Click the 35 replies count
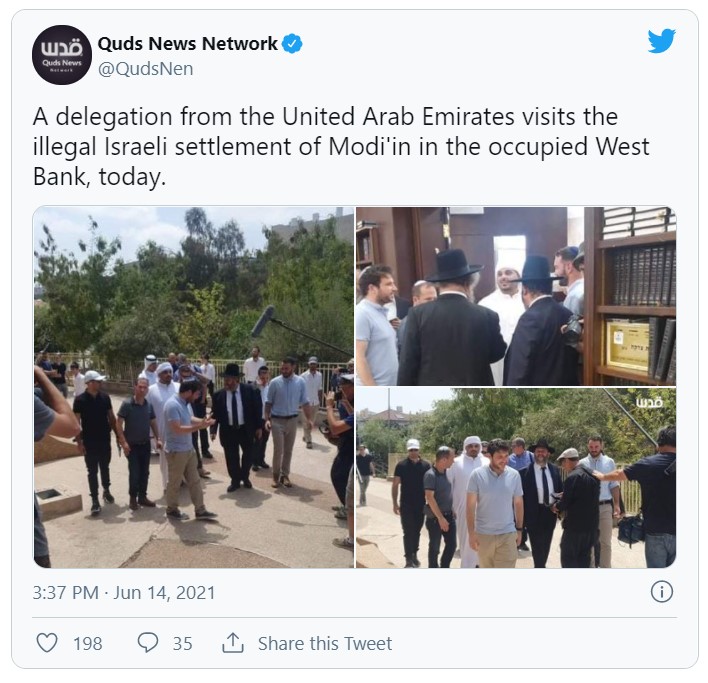Screen dimensions: 708x683 point(182,644)
